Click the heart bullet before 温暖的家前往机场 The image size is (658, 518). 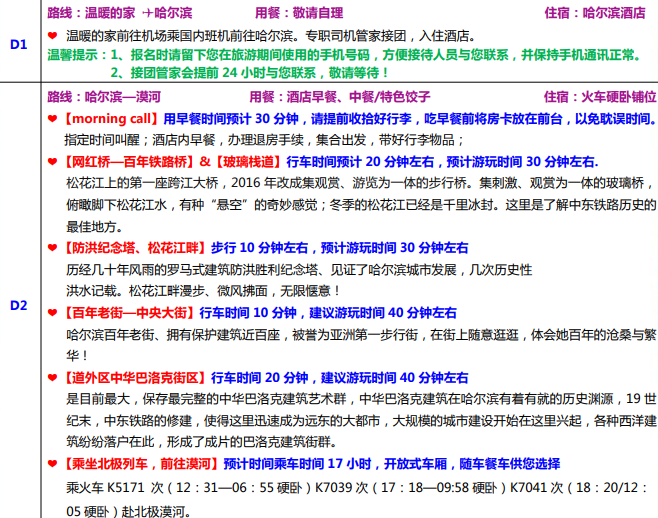coord(53,36)
